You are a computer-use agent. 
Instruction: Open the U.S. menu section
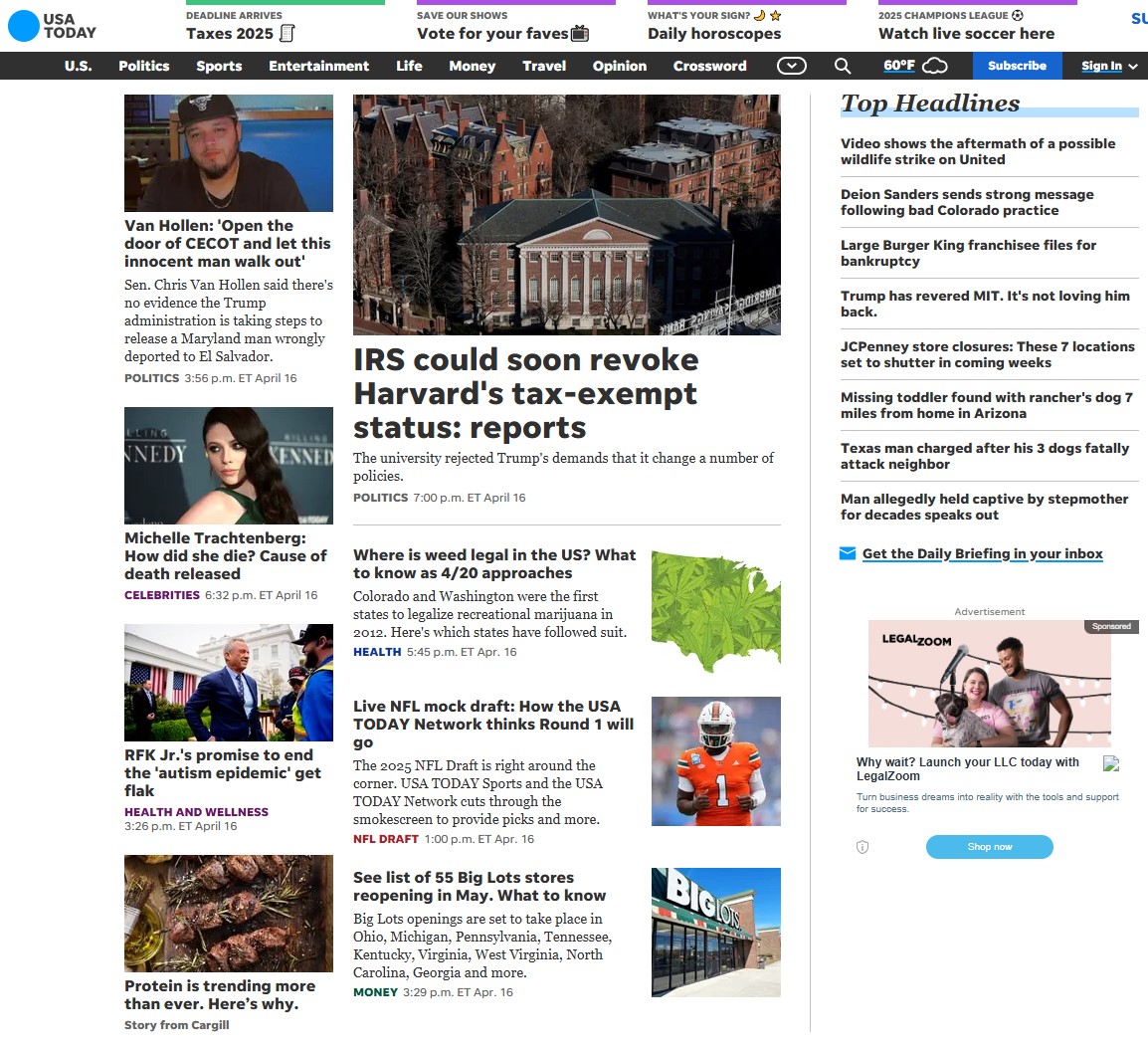79,66
